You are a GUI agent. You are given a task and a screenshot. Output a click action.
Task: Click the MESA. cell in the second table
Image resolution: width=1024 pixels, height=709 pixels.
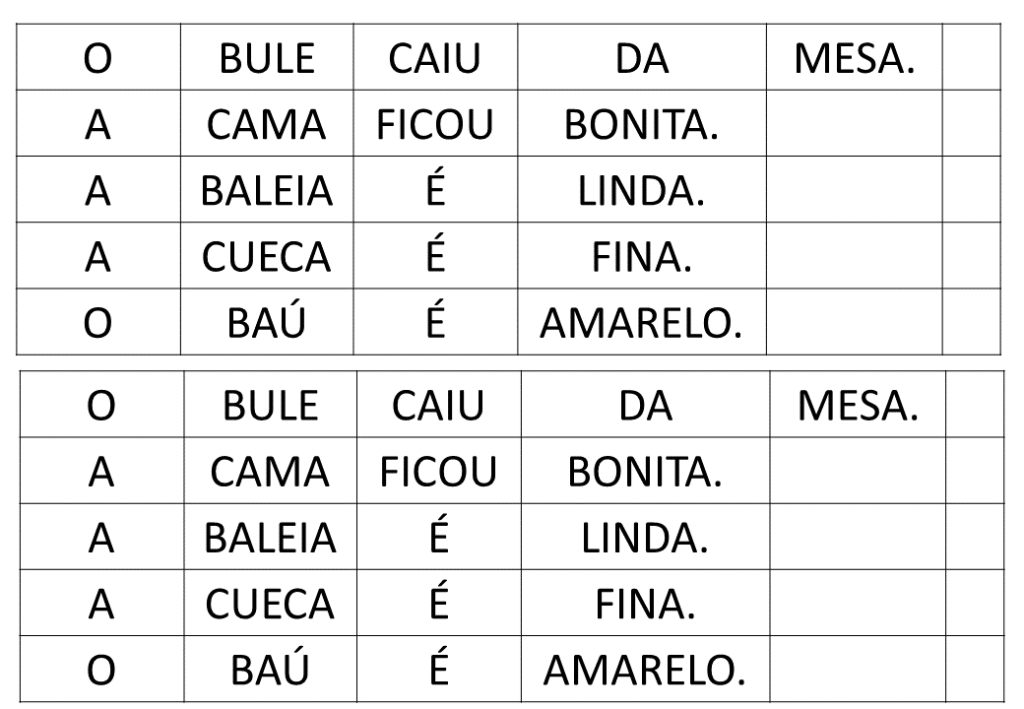857,407
